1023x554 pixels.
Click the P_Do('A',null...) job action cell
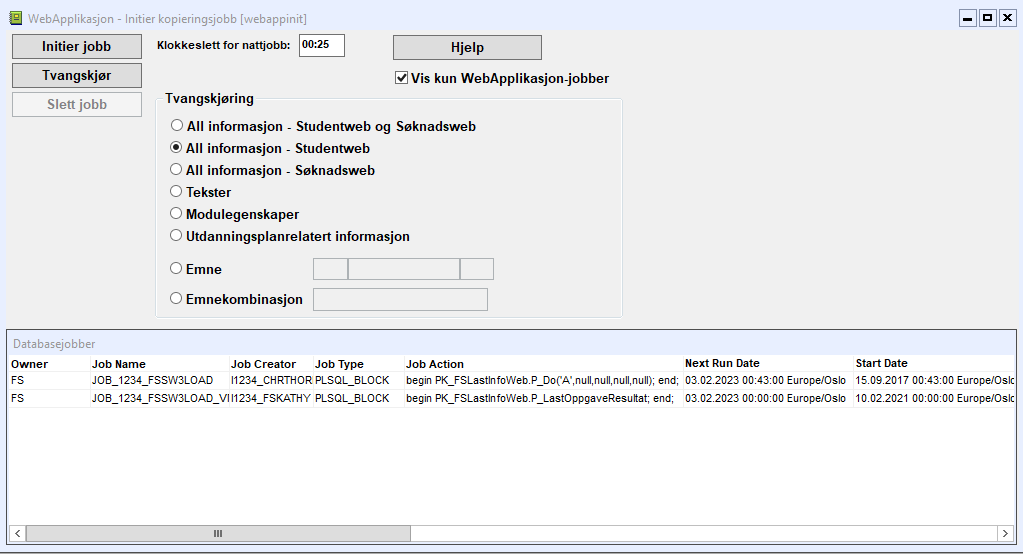coord(542,380)
